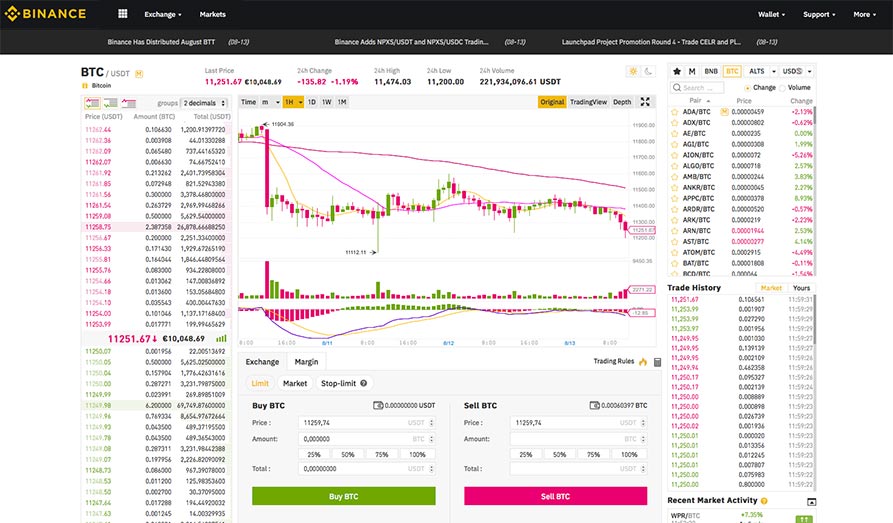The image size is (893, 523).
Task: Click the margin M filter in pairs list
Action: click(x=692, y=71)
